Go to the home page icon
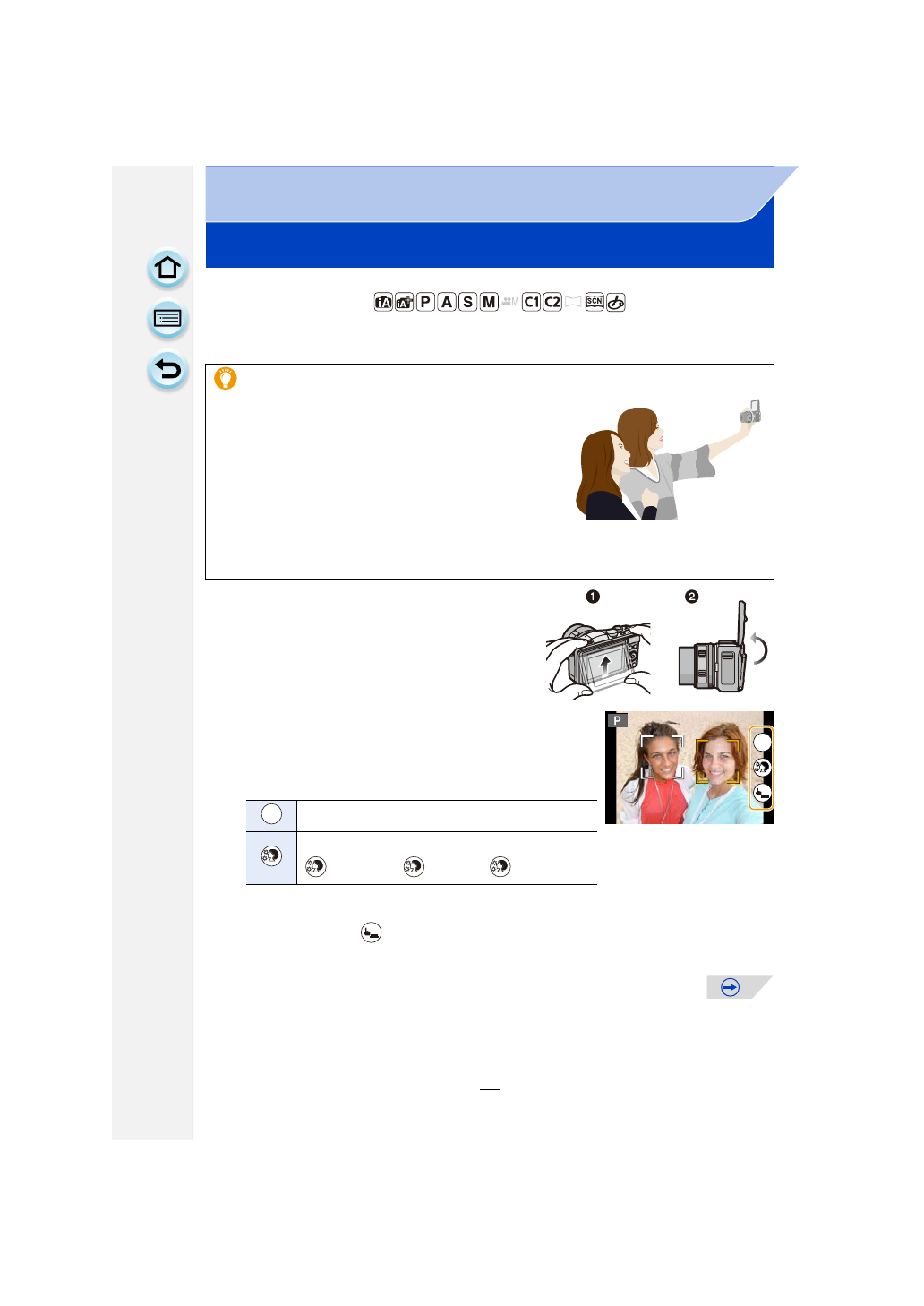Screen dimensions: 924x1306 pos(167,268)
